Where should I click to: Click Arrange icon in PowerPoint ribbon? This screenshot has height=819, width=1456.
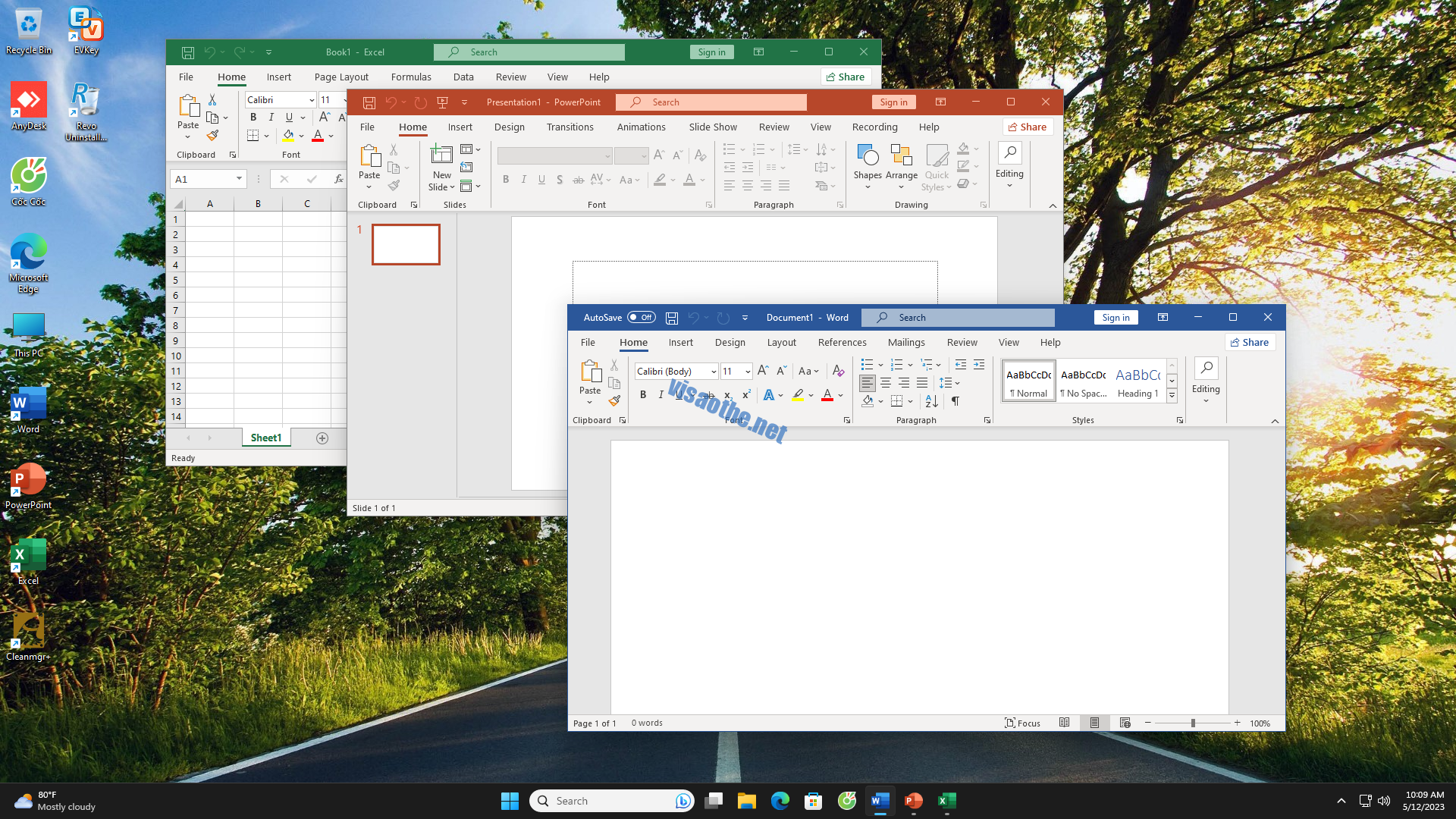901,155
